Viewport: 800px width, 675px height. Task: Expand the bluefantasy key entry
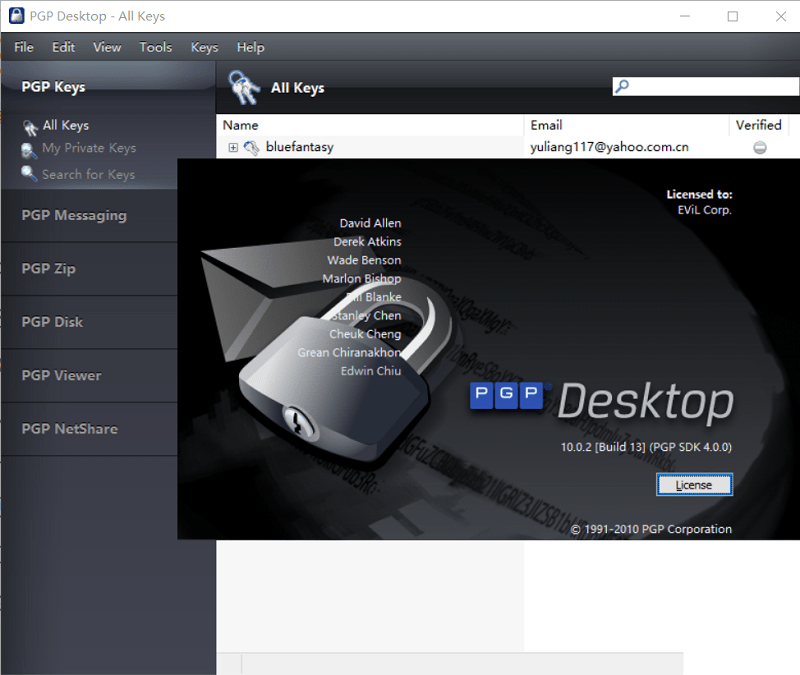coord(233,147)
